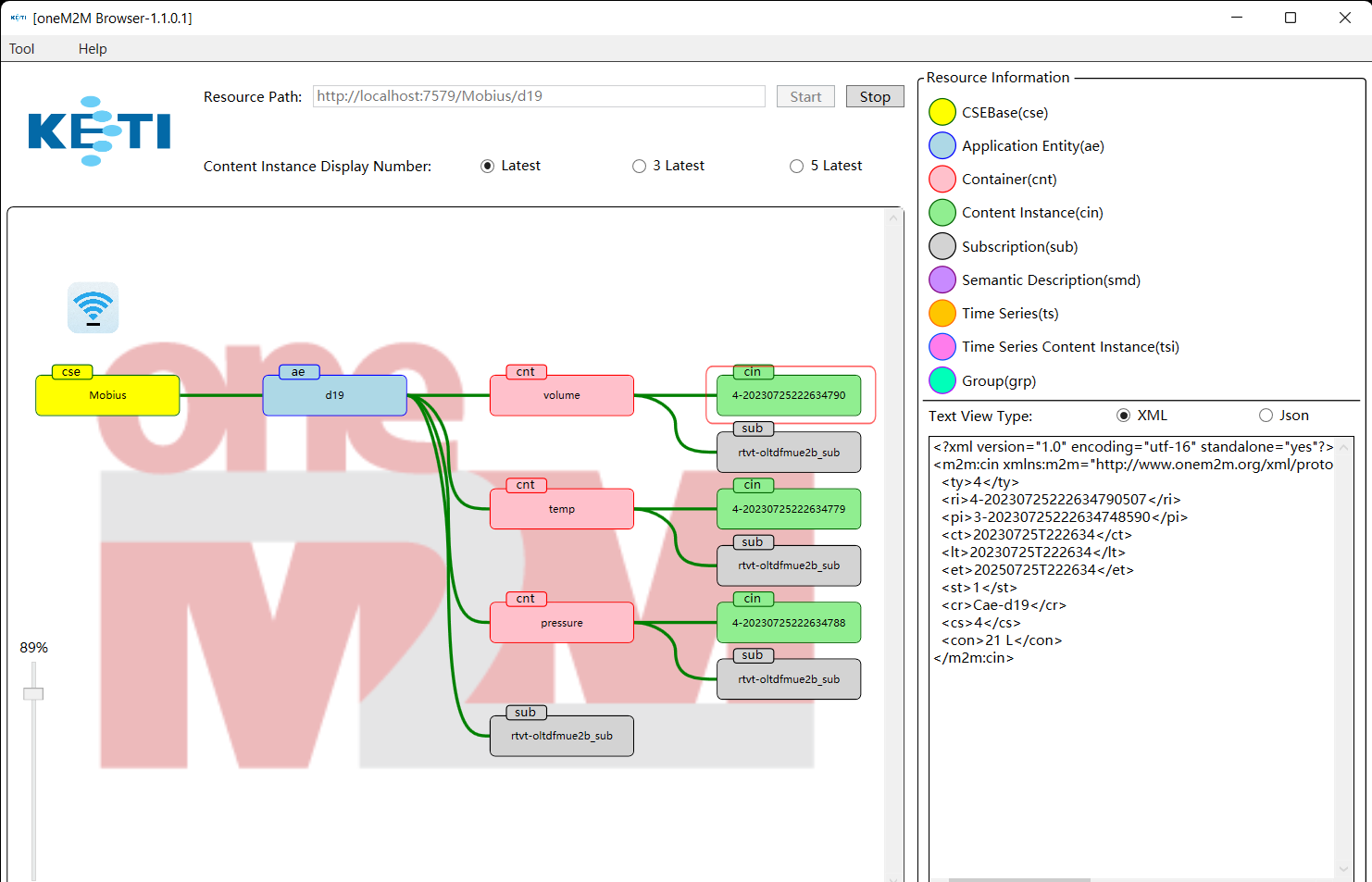
Task: Click the <con>21 L</con> line
Action: click(x=1002, y=640)
